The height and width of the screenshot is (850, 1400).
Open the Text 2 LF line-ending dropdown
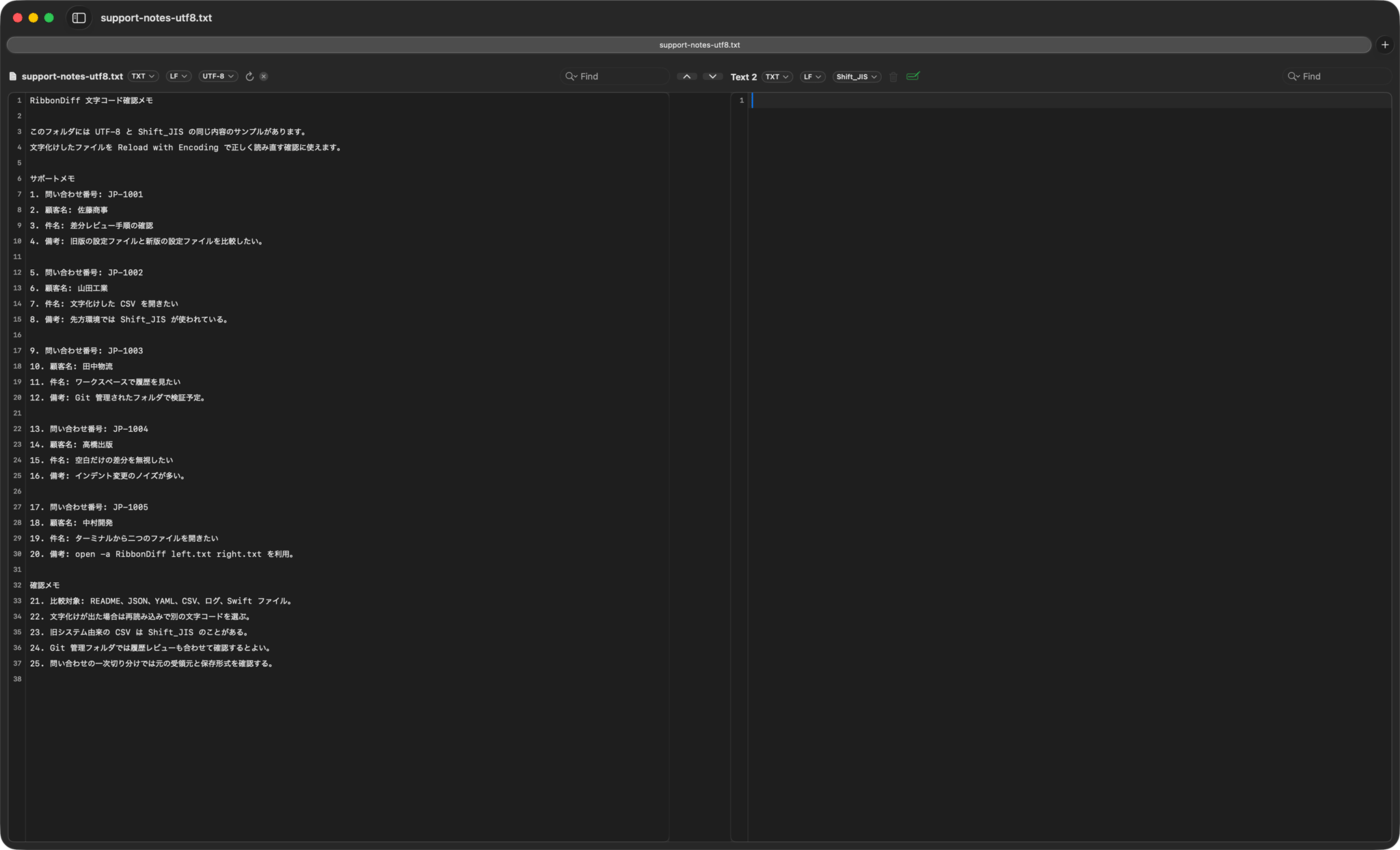coord(813,77)
